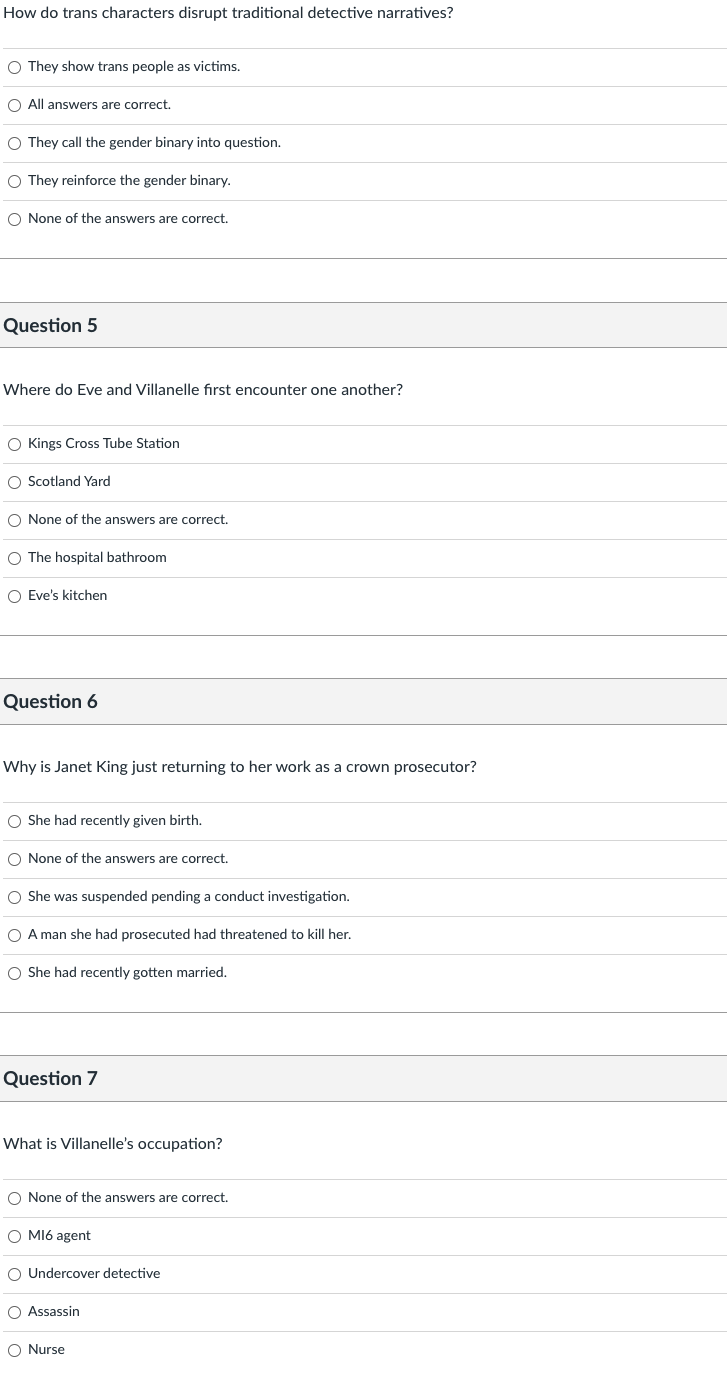727x1379 pixels.
Task: Choose 'She was suspended pending a conduct investigation'
Action: tap(14, 897)
